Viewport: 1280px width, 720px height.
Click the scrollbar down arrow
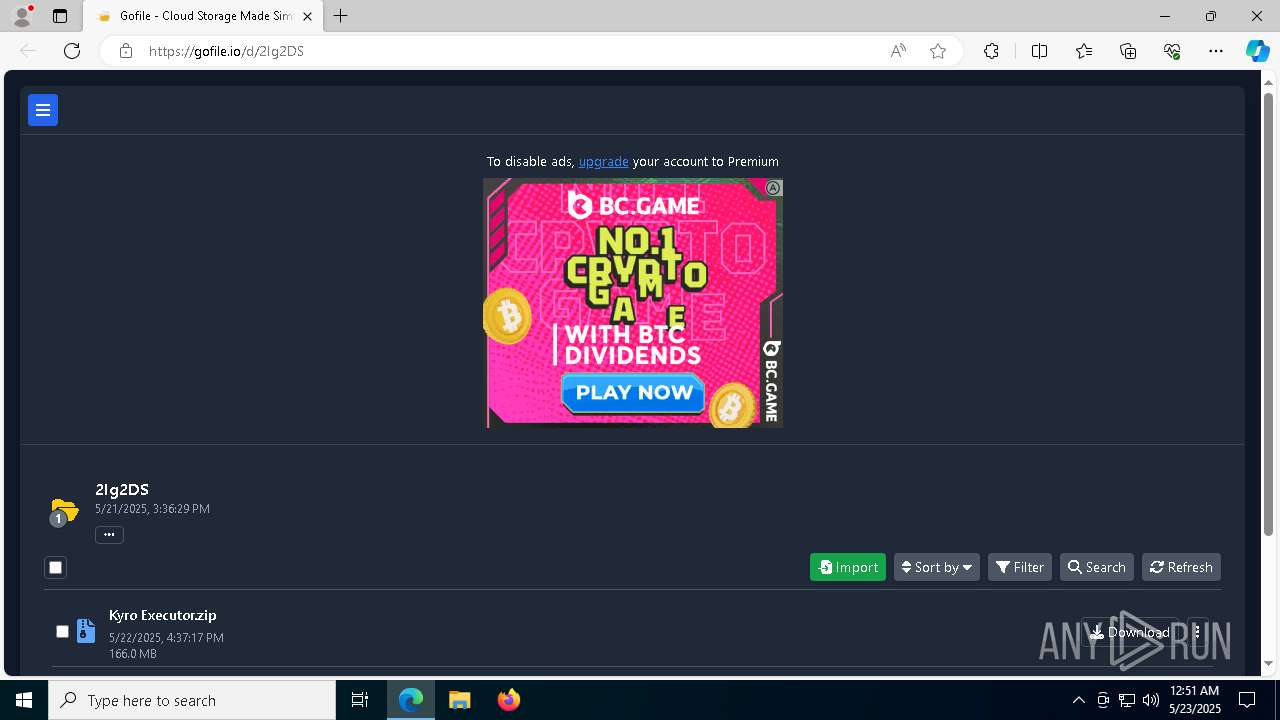(x=1269, y=663)
